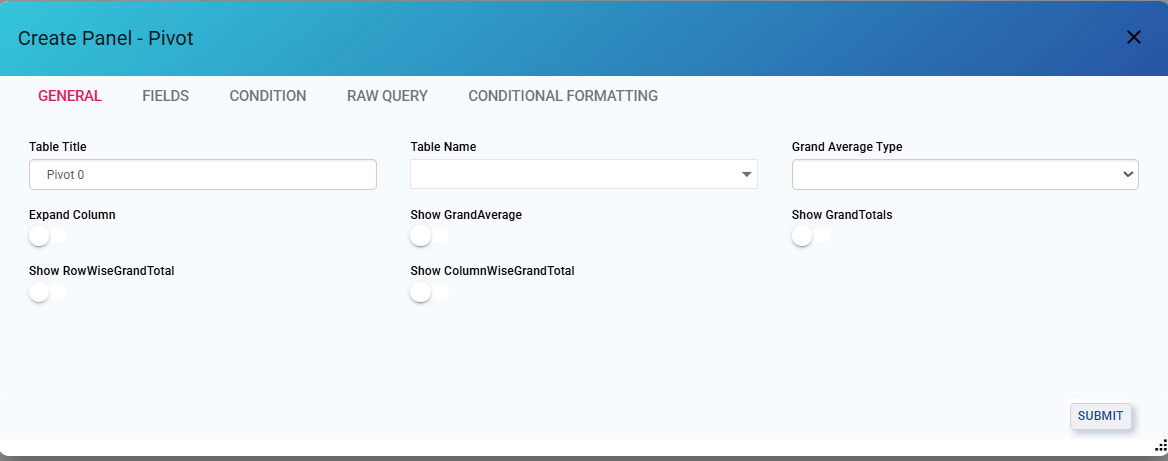Enable the Show GrandAverage switch
The image size is (1168, 461).
click(x=428, y=236)
